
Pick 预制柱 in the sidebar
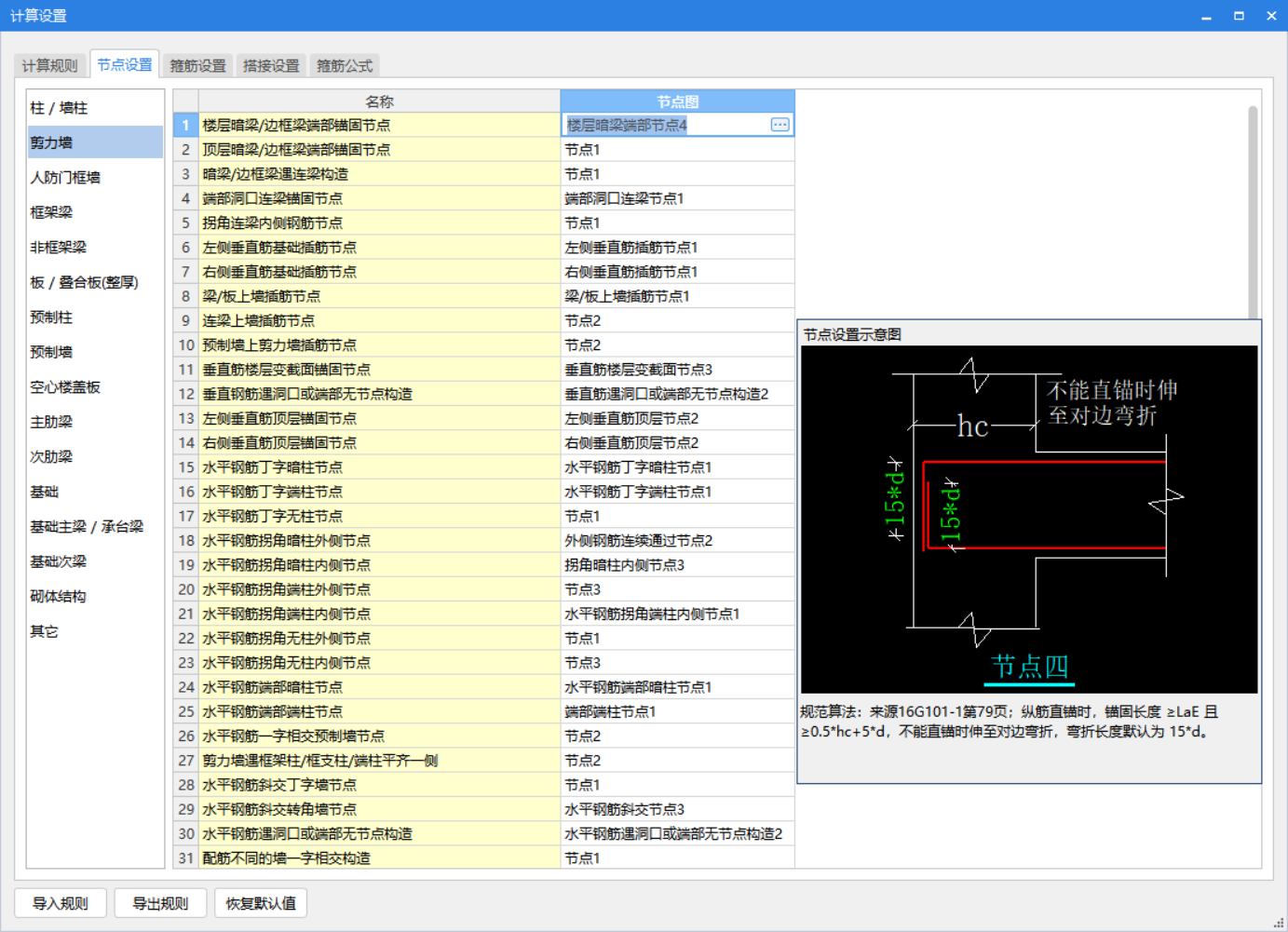point(95,317)
